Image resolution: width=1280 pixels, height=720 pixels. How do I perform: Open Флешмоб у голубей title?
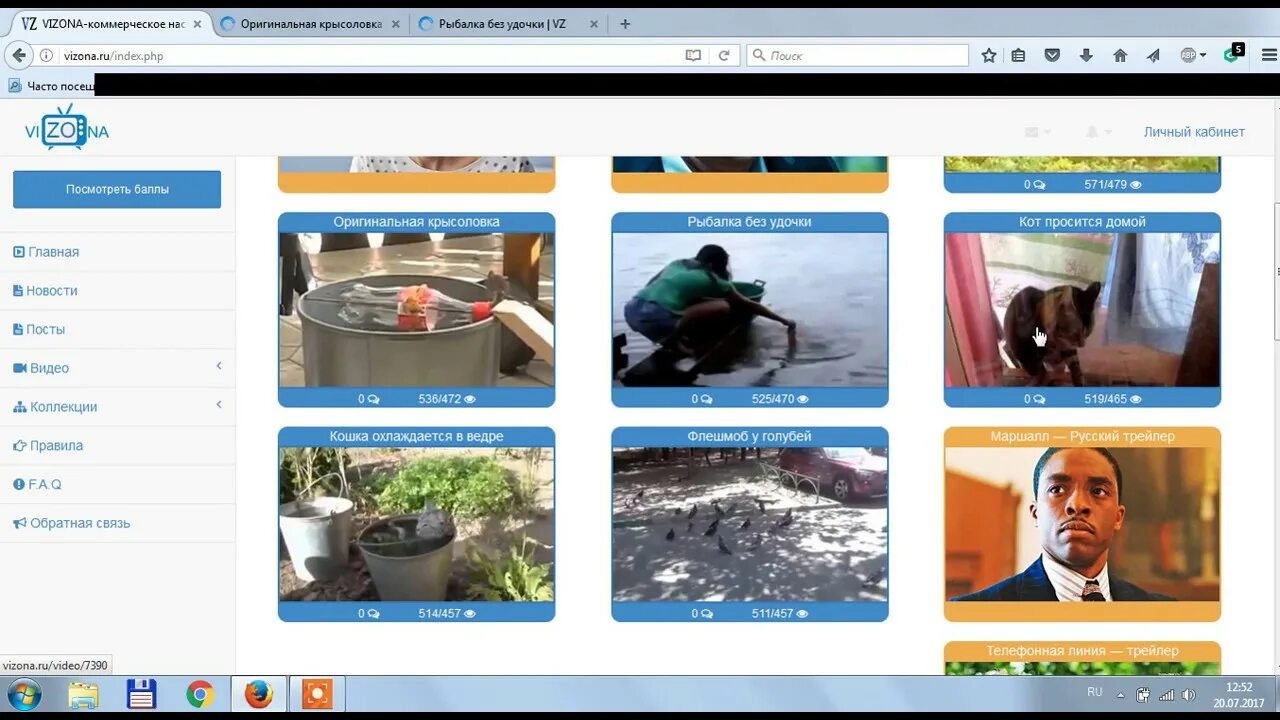pyautogui.click(x=749, y=437)
